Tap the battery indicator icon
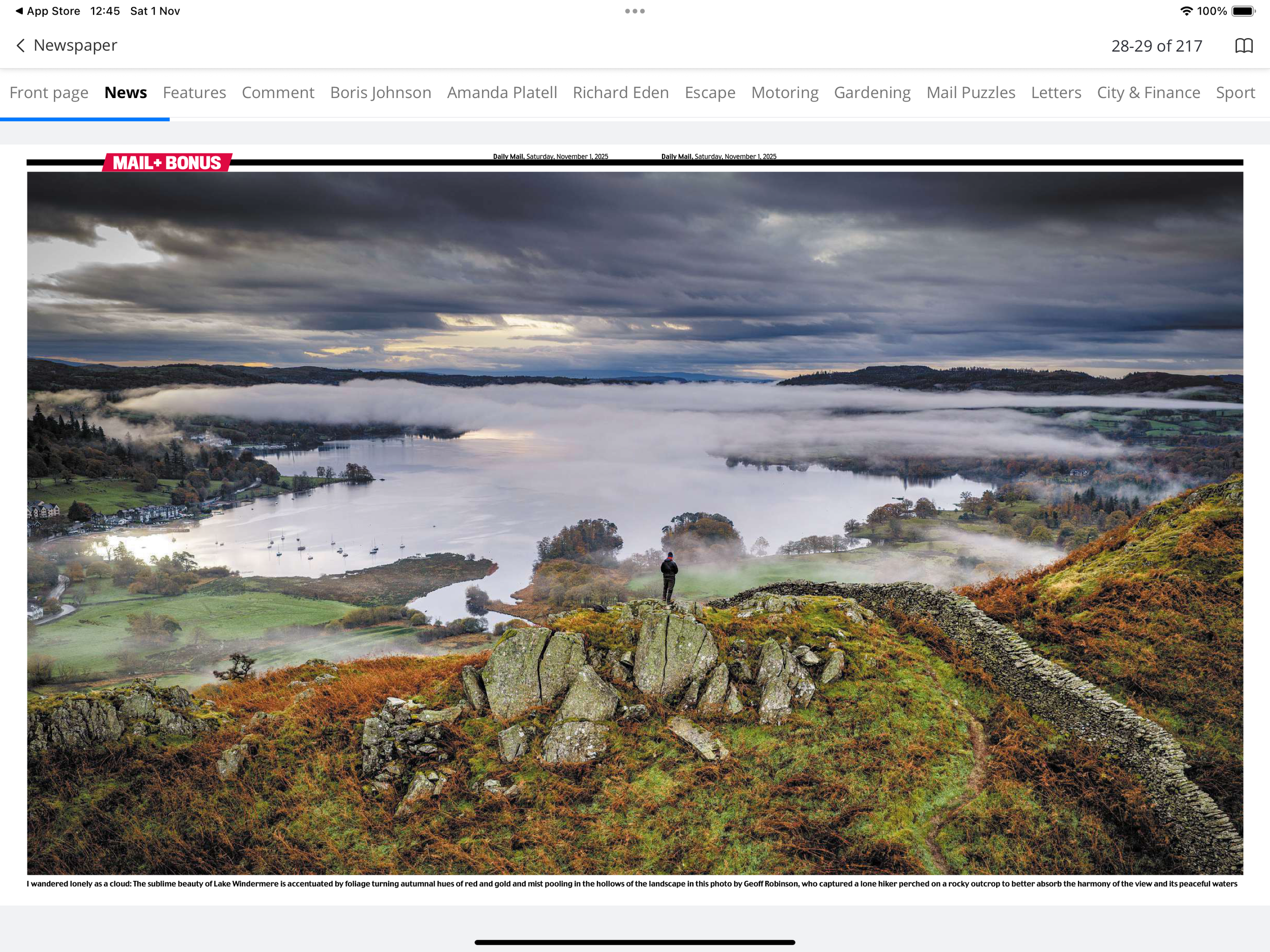 point(1243,11)
